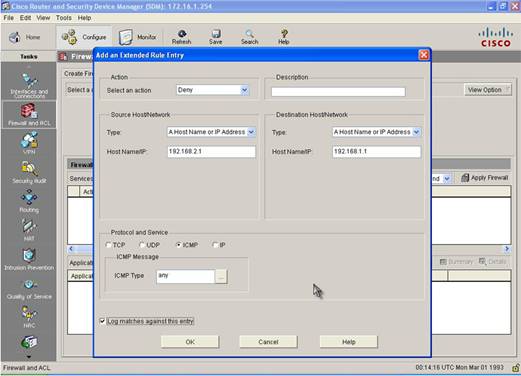Click the status bar clock text

click(459, 367)
